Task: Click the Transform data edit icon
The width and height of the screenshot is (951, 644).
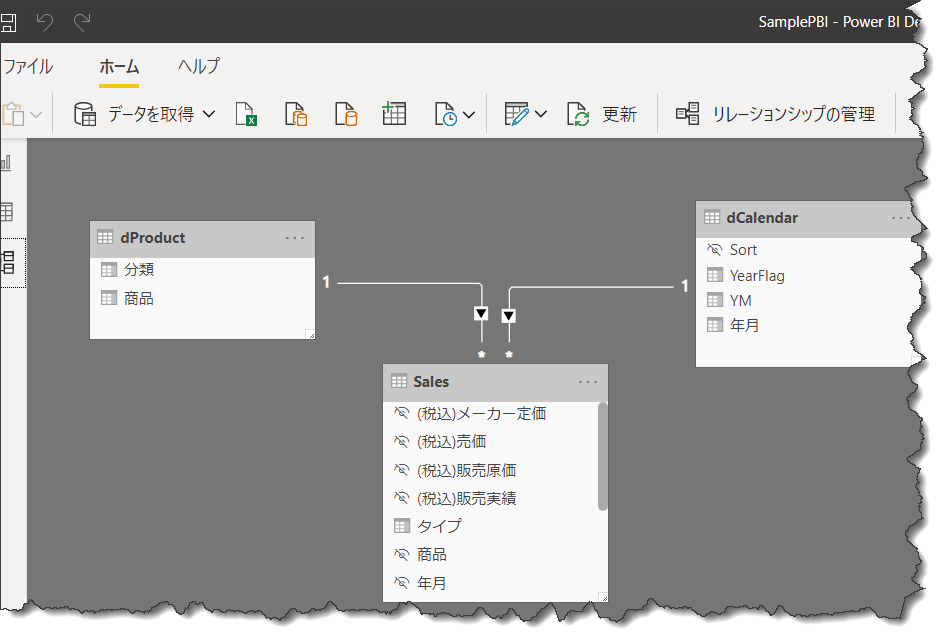Action: 517,114
